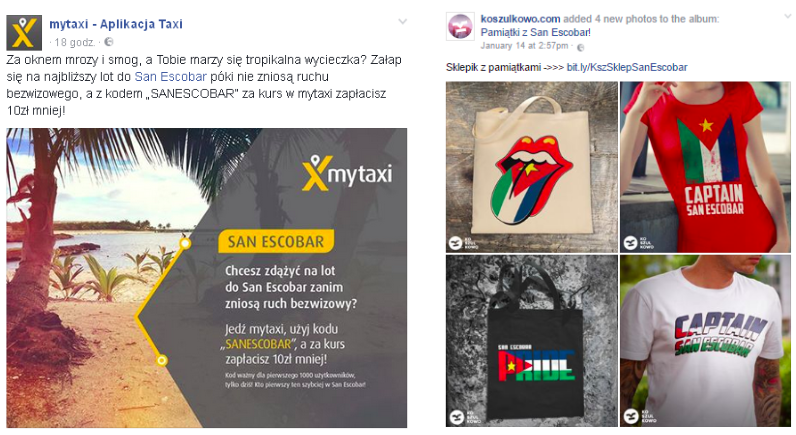Follow the San Escobar link in the post text
The height and width of the screenshot is (435, 796).
point(170,77)
